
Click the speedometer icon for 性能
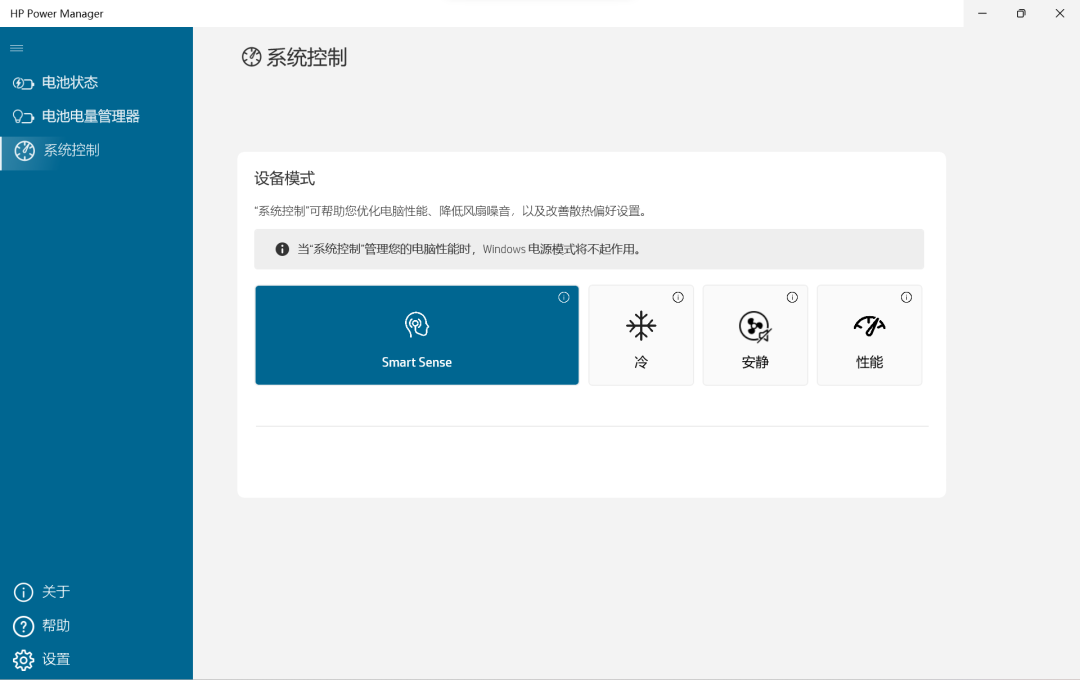[x=869, y=325]
